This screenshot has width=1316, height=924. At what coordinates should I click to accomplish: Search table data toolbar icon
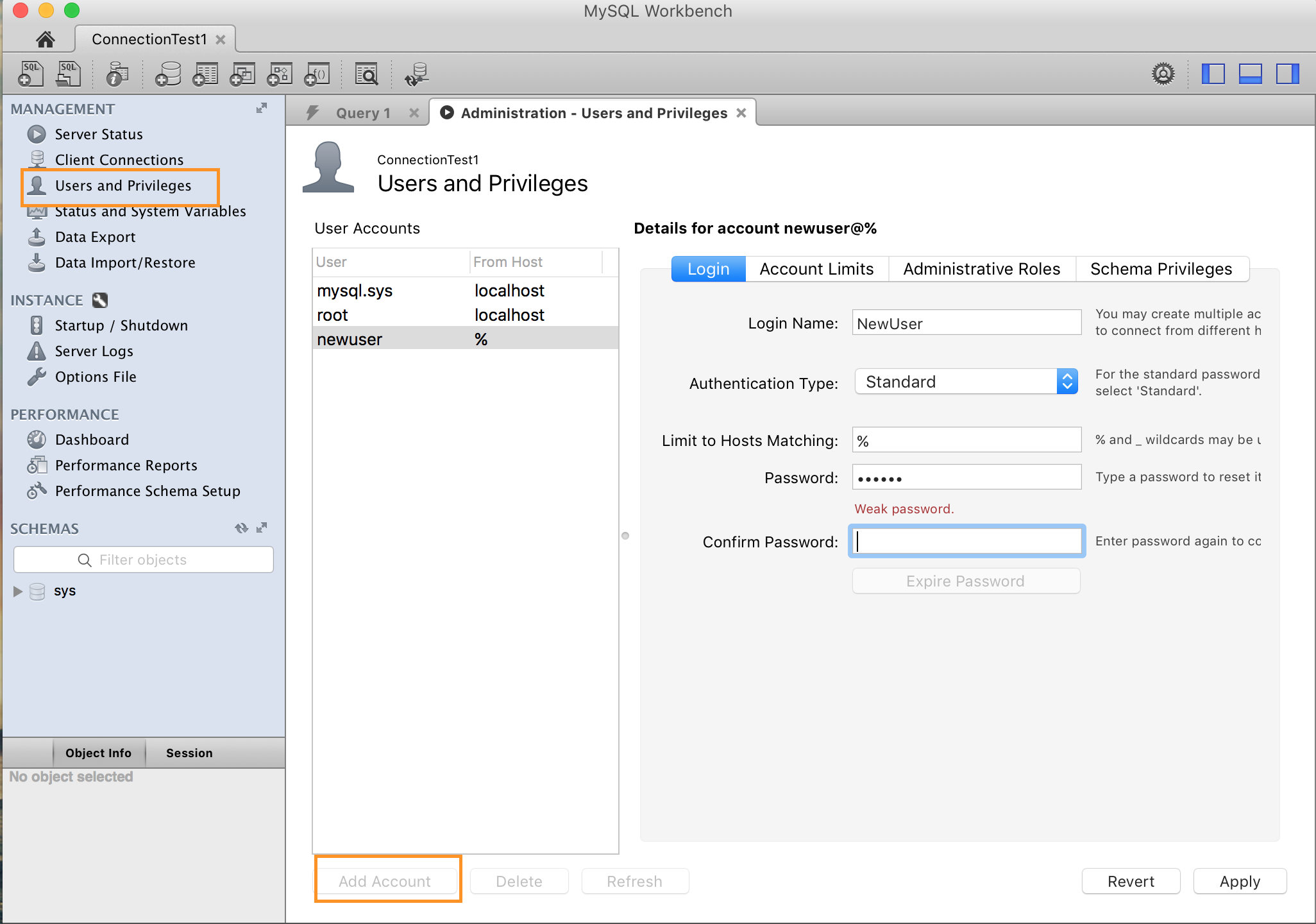coord(367,74)
